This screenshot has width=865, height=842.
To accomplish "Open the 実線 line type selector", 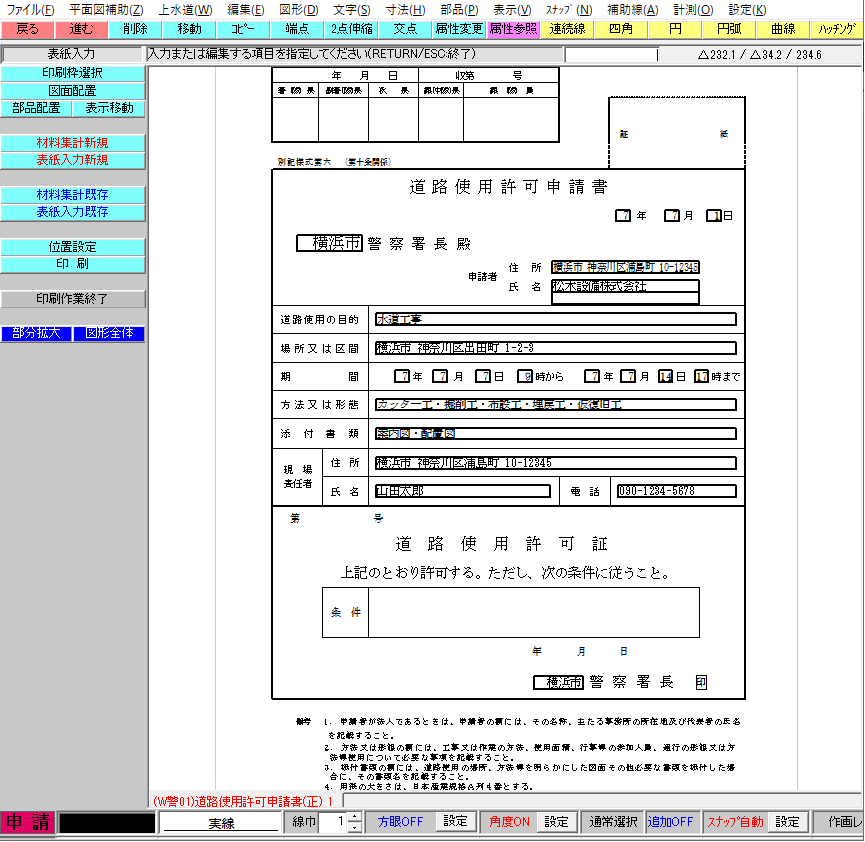I will (x=221, y=823).
